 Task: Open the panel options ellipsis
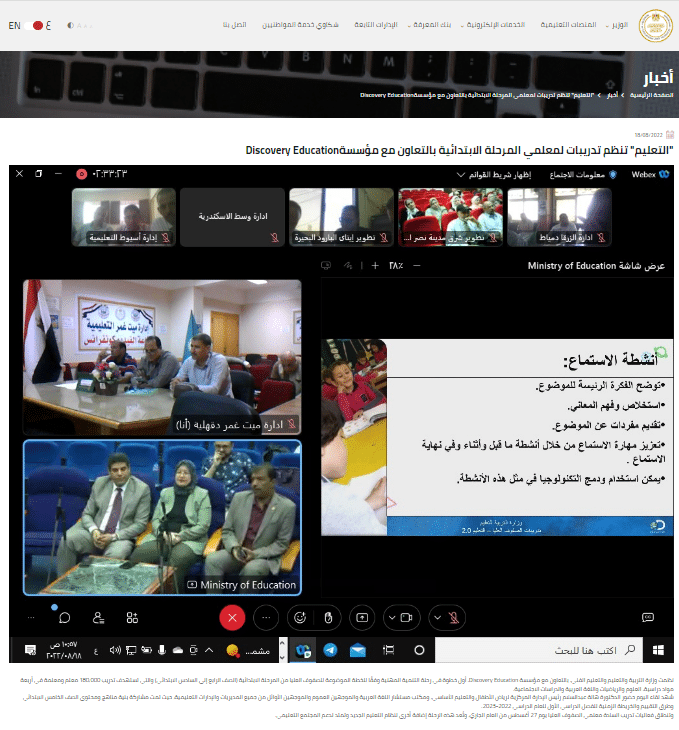pos(31,618)
